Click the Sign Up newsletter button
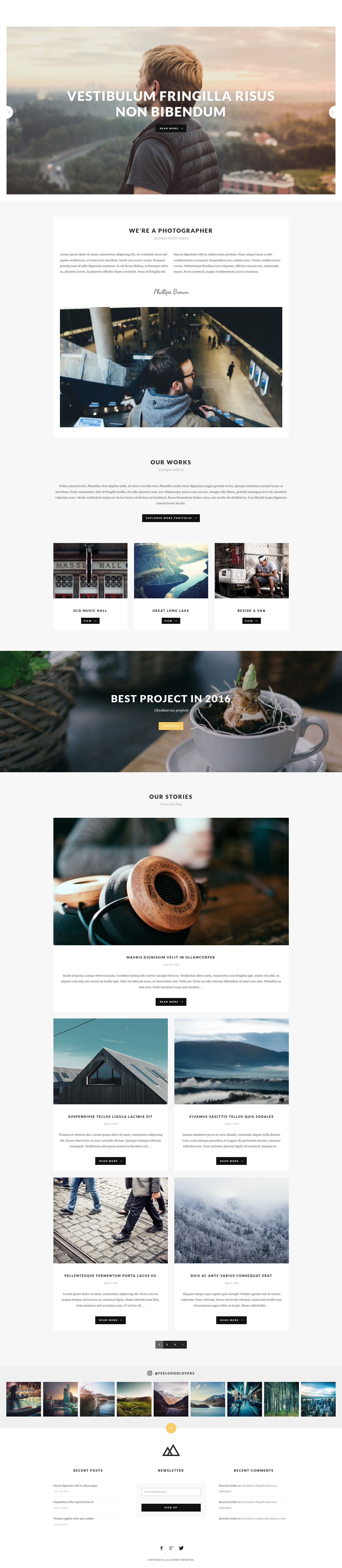Viewport: 342px width, 1568px height. click(x=171, y=1507)
